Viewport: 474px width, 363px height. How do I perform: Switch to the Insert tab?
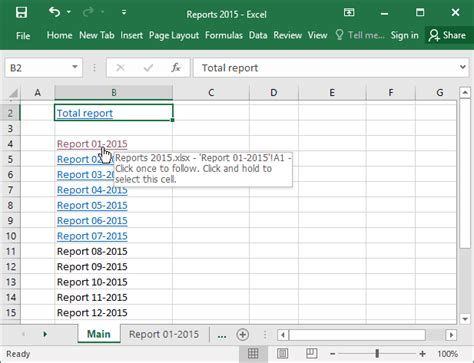point(131,35)
